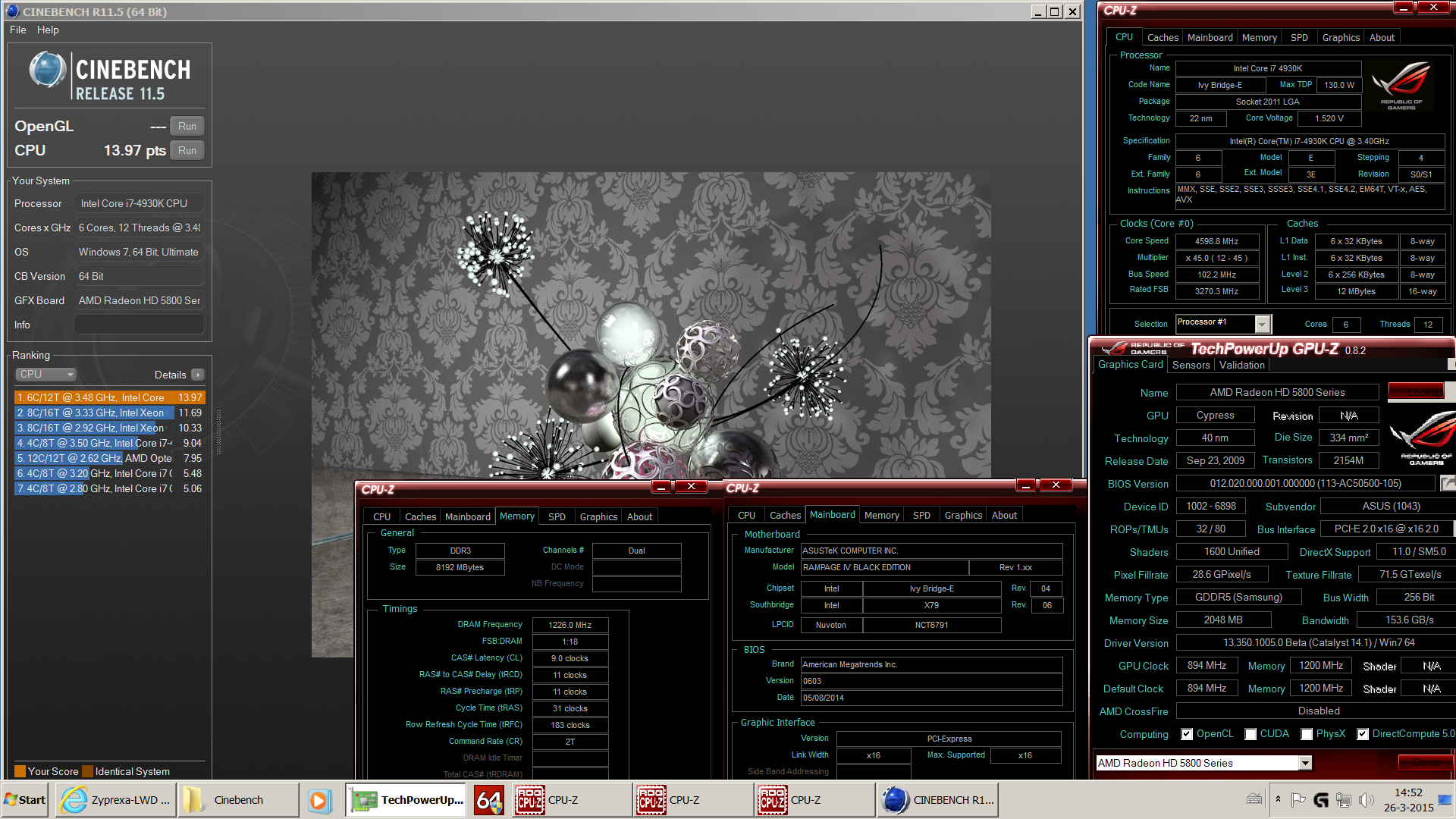The height and width of the screenshot is (819, 1456).
Task: Run the OpenGL benchmark
Action: pos(187,126)
